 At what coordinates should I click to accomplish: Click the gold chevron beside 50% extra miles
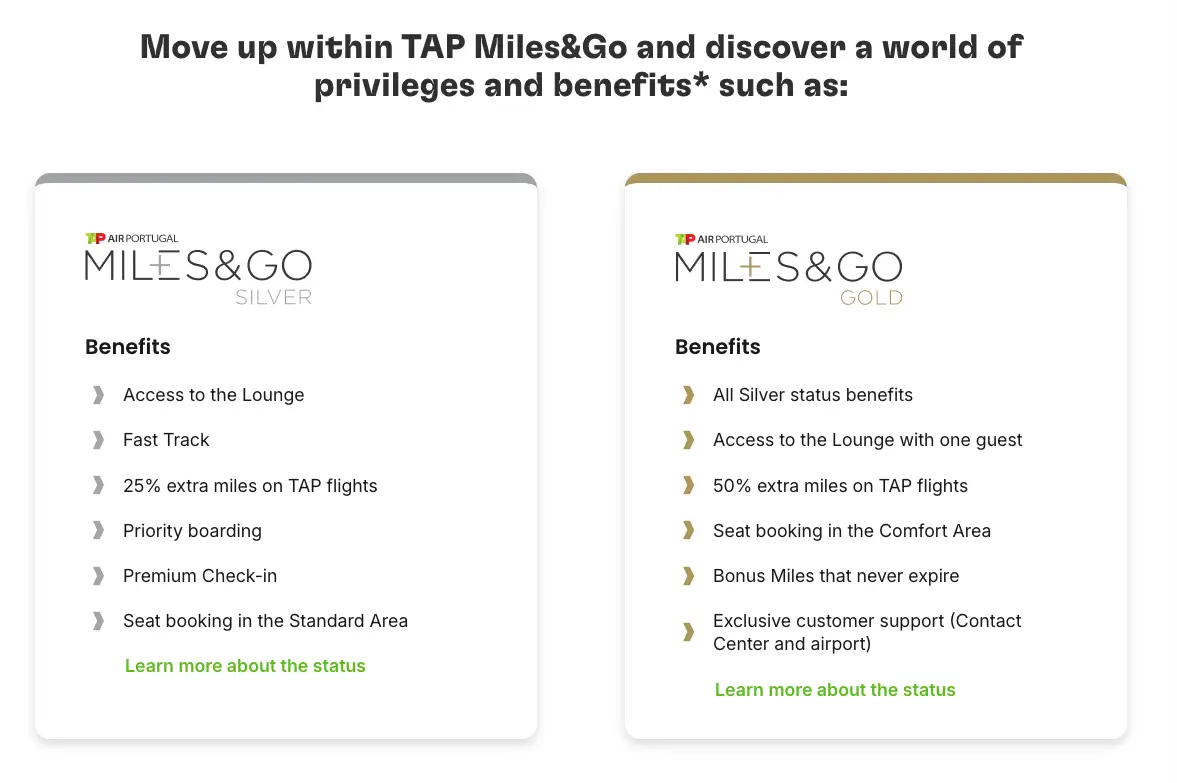(688, 486)
